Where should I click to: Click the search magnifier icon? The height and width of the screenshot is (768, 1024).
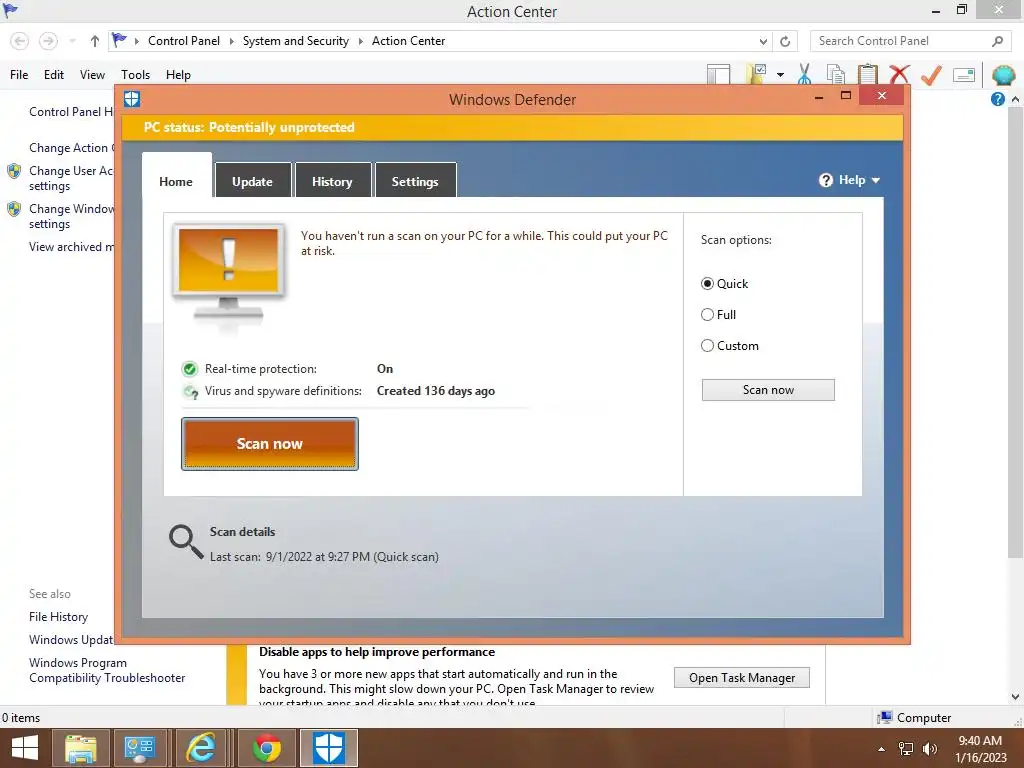997,41
